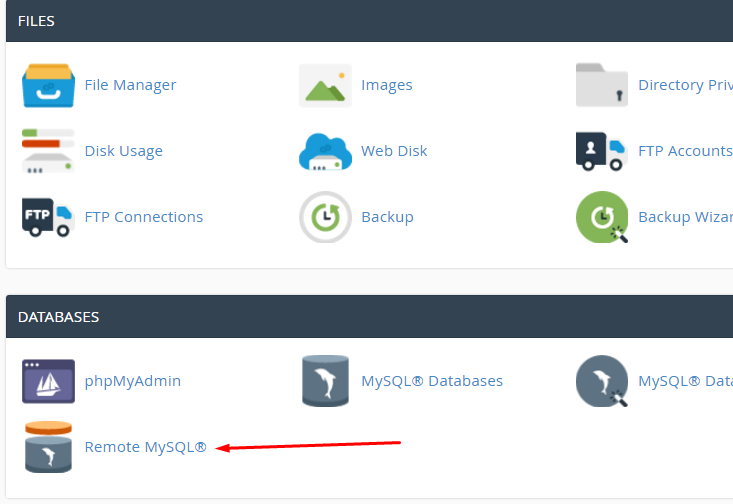This screenshot has width=733, height=504.
Task: Click the Web Disk cloud icon
Action: pos(325,151)
